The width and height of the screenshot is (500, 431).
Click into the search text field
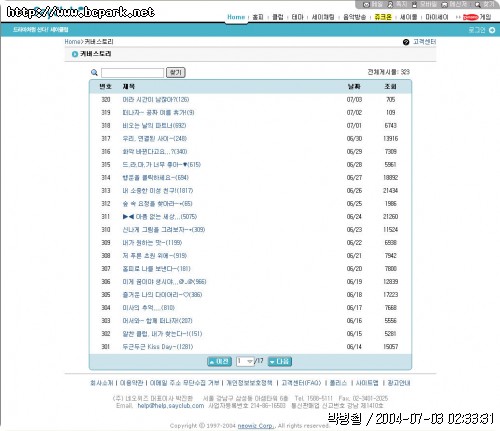click(x=132, y=73)
